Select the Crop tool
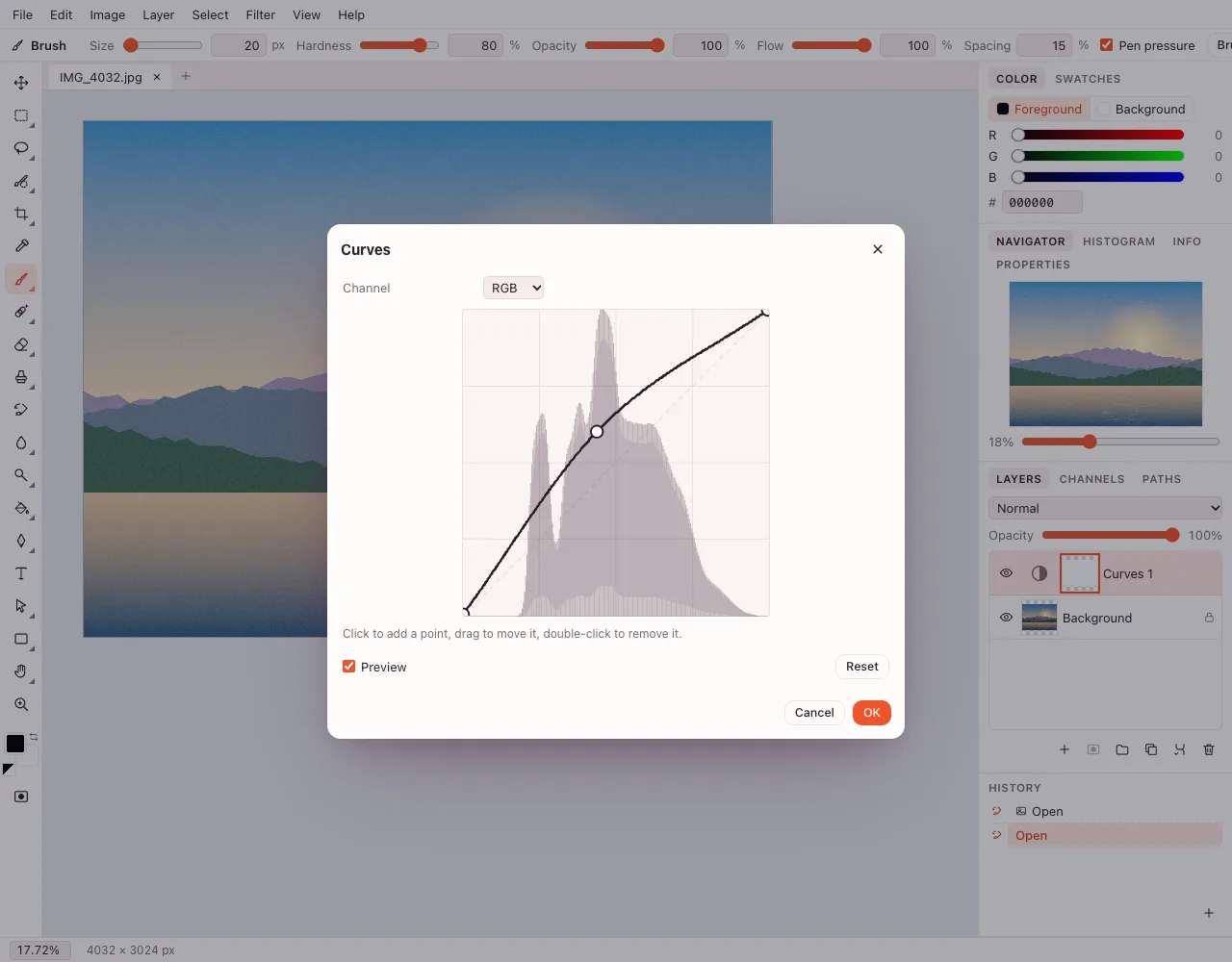The height and width of the screenshot is (962, 1232). 21,214
